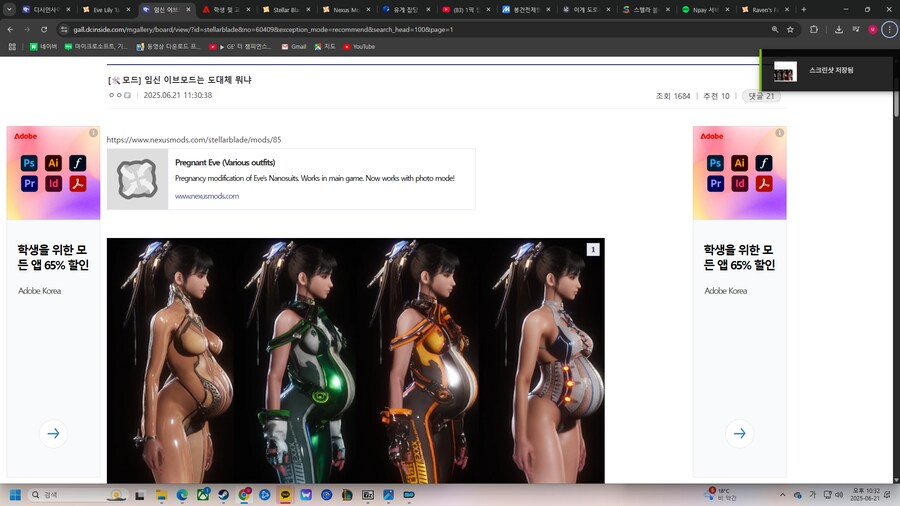Click the right ad 'Adobe Korea' label

pyautogui.click(x=726, y=291)
